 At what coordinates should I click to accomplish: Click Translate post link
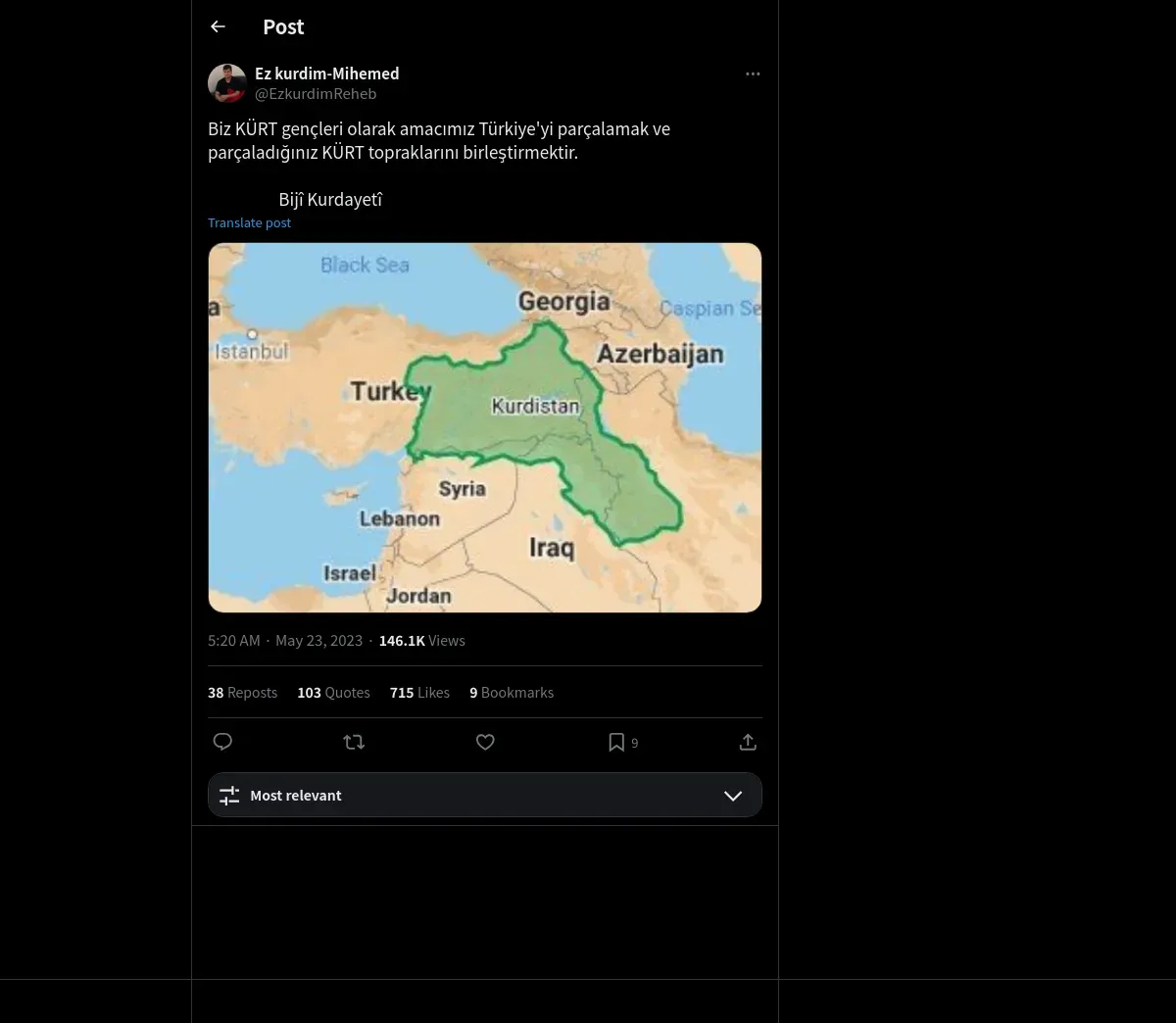(x=249, y=222)
